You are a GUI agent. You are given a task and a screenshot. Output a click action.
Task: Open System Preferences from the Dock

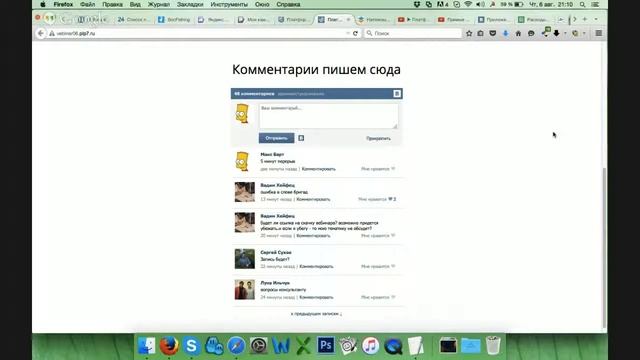(259, 346)
